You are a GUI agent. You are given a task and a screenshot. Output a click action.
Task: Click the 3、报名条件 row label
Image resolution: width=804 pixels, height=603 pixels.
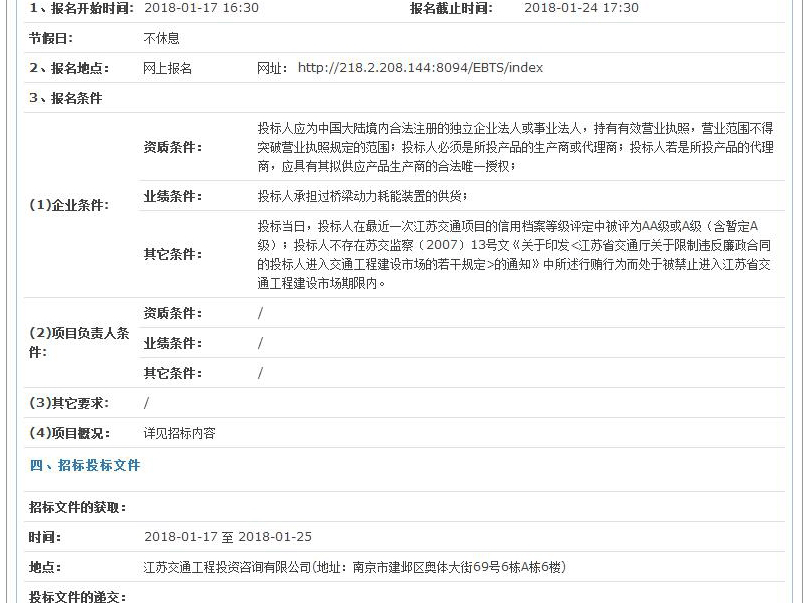(66, 98)
